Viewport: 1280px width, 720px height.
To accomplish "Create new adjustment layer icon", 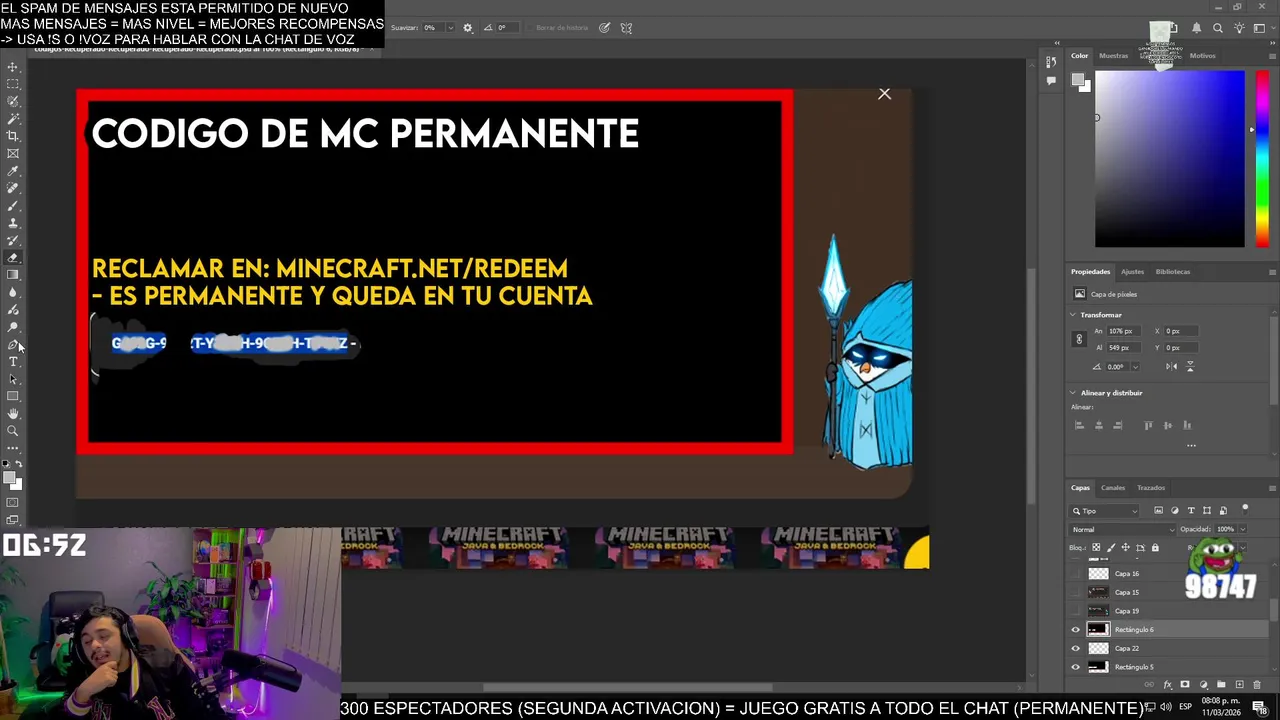I will pos(1203,684).
